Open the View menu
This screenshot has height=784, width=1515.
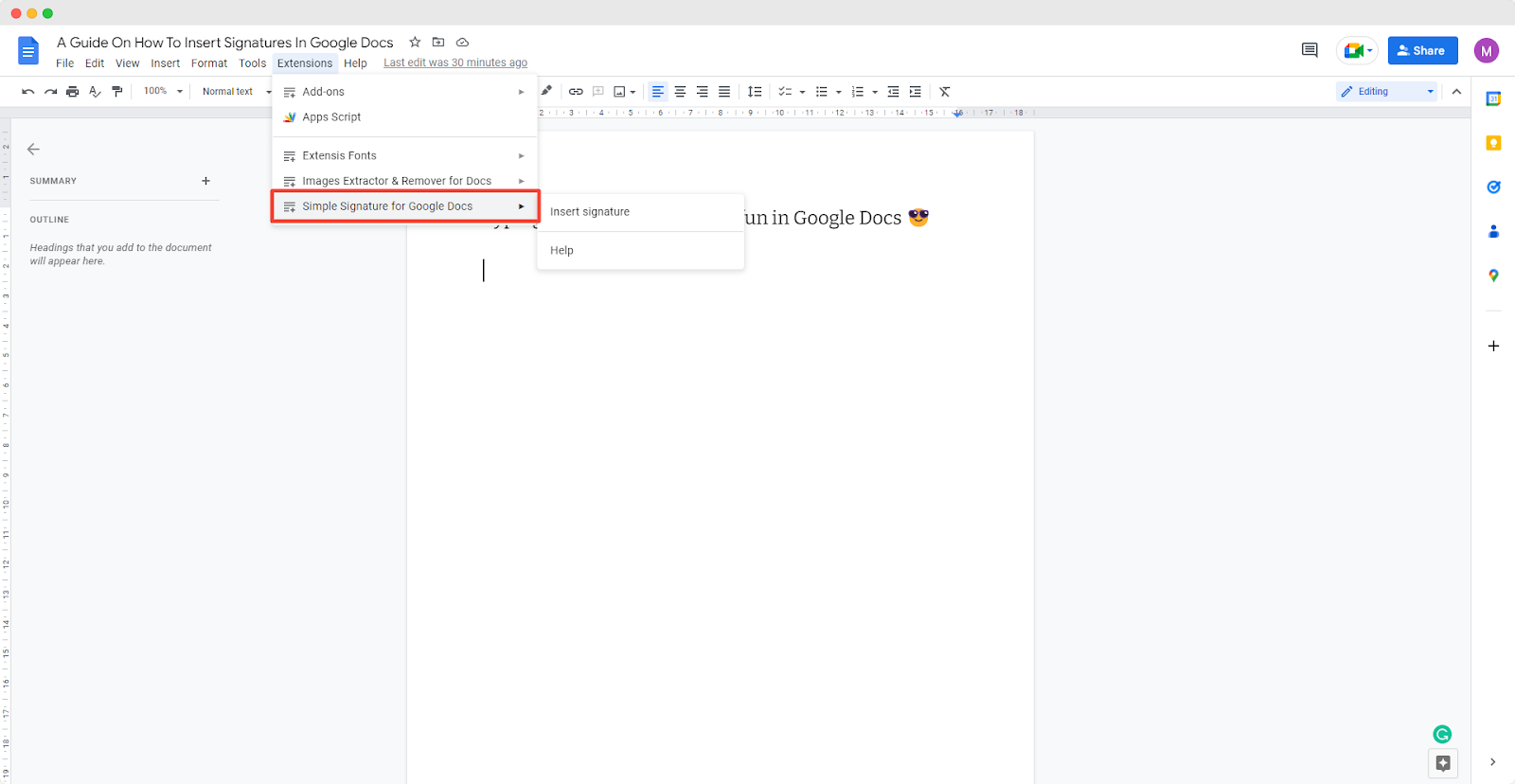128,63
